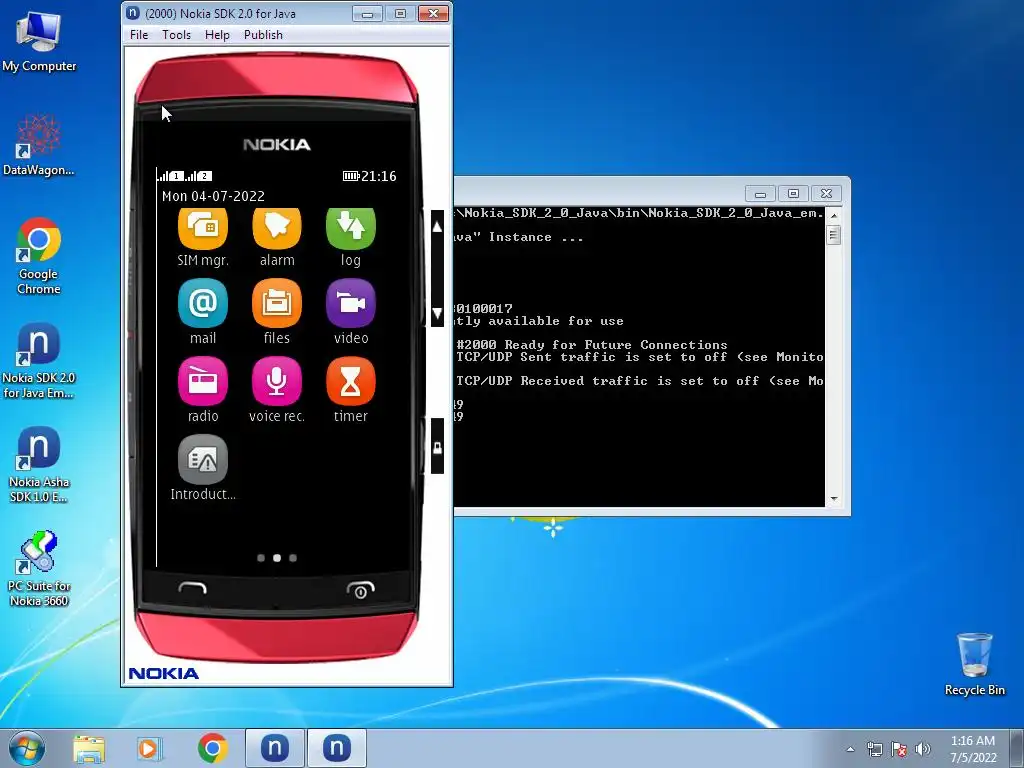Tap the phone's end/power key
1024x768 pixels.
360,589
